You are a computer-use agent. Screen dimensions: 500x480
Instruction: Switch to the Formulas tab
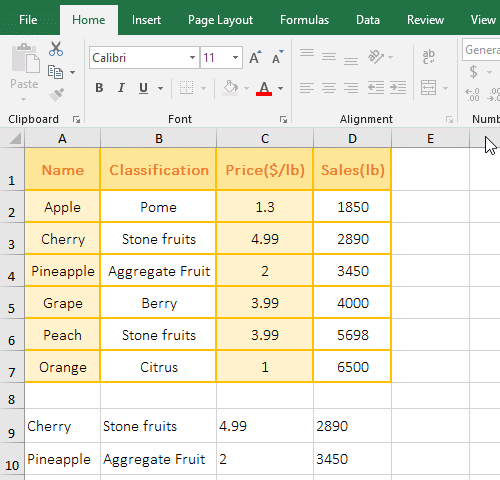click(x=304, y=20)
